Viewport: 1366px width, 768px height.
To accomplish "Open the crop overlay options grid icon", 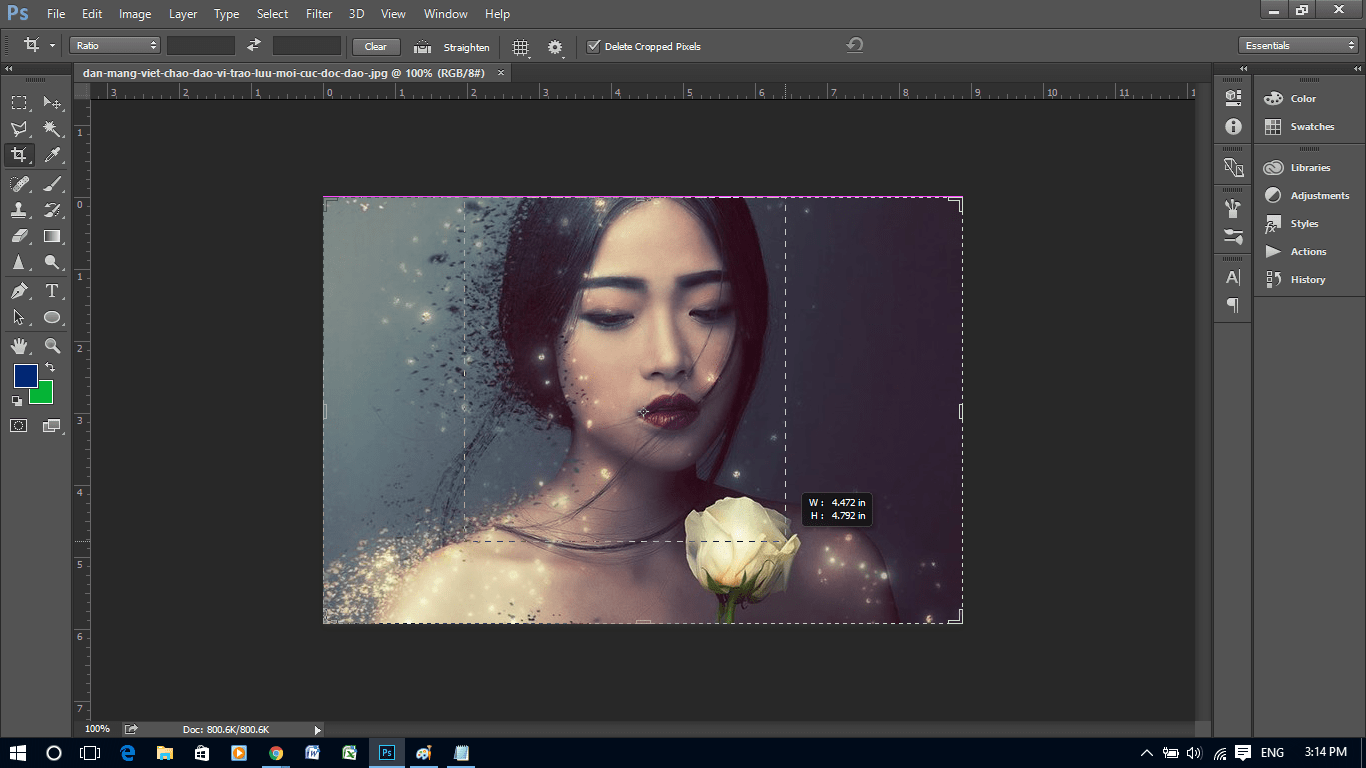I will [x=519, y=47].
